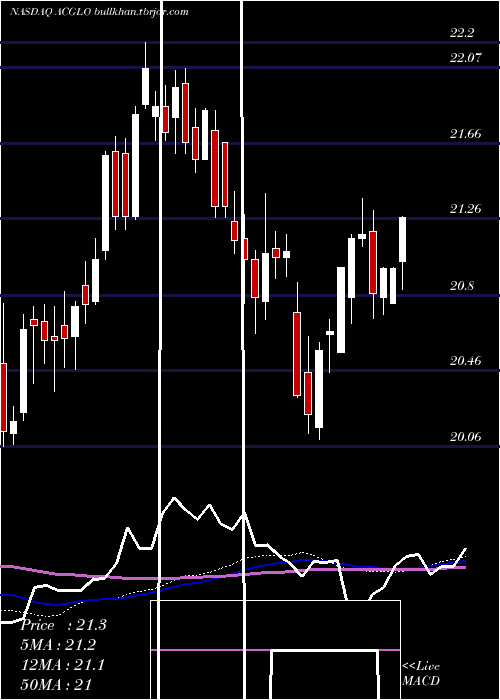Image resolution: width=500 pixels, height=700 pixels.
Task: Click the 20.46 price level label
Action: pyautogui.click(x=466, y=360)
